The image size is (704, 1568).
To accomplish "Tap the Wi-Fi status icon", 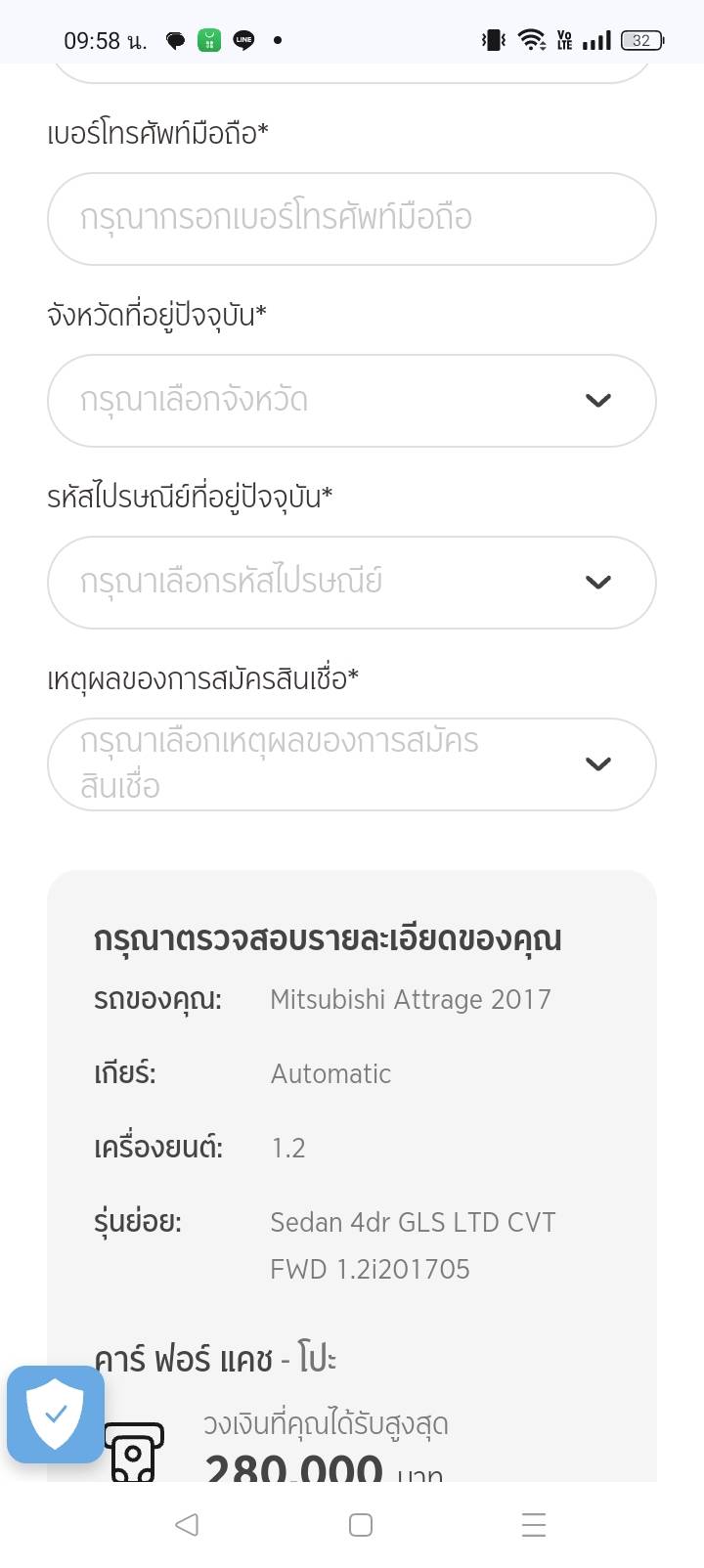I will pyautogui.click(x=532, y=40).
